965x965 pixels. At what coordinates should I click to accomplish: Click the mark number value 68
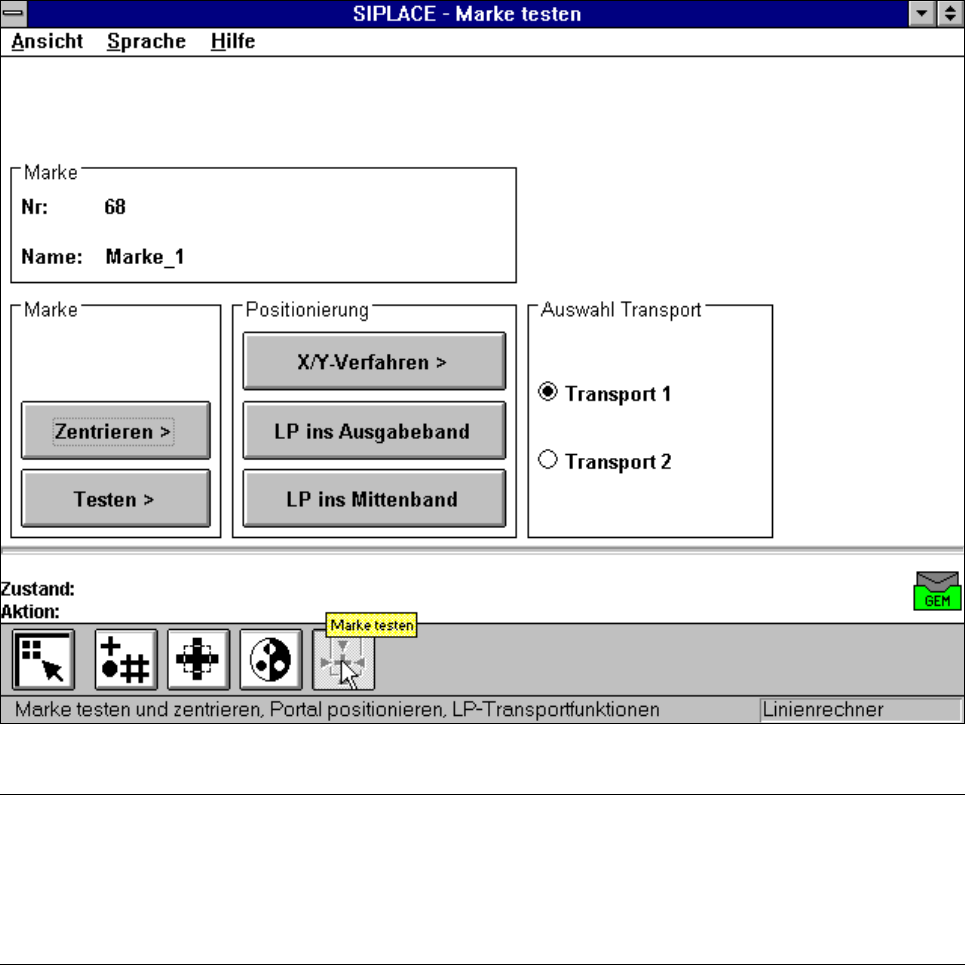point(115,207)
